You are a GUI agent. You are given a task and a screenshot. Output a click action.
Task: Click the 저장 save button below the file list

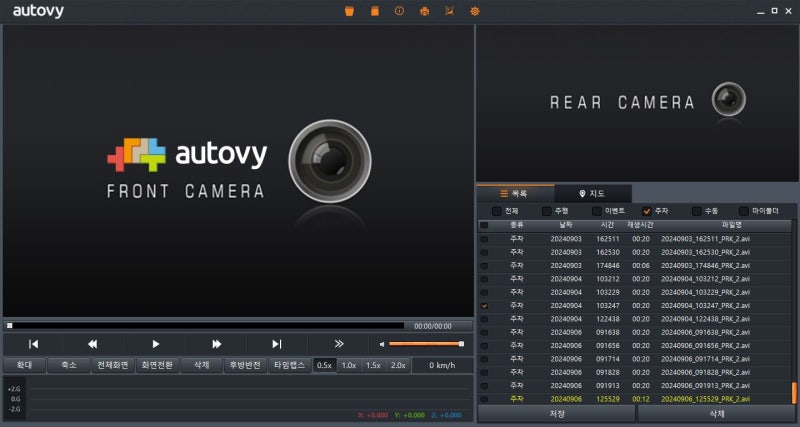click(557, 414)
